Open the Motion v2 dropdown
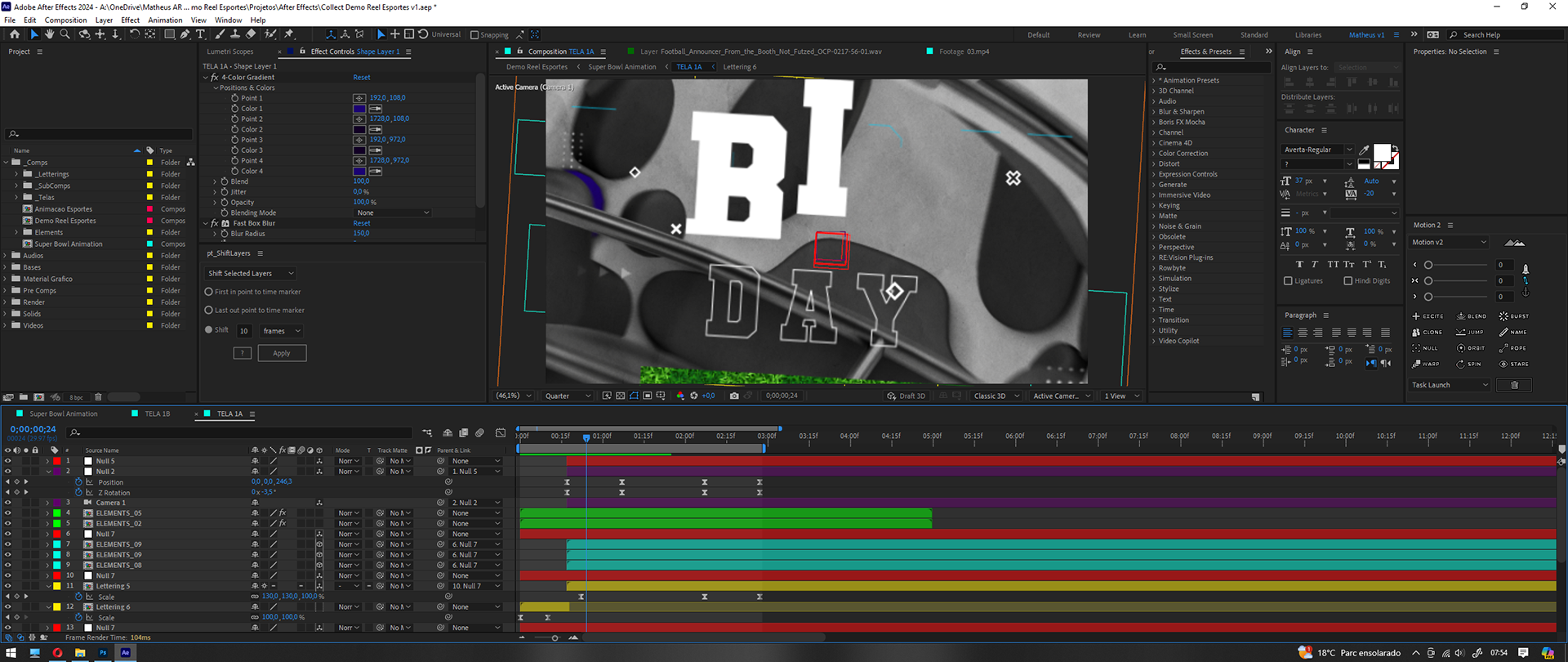The width and height of the screenshot is (1568, 662). click(1450, 243)
